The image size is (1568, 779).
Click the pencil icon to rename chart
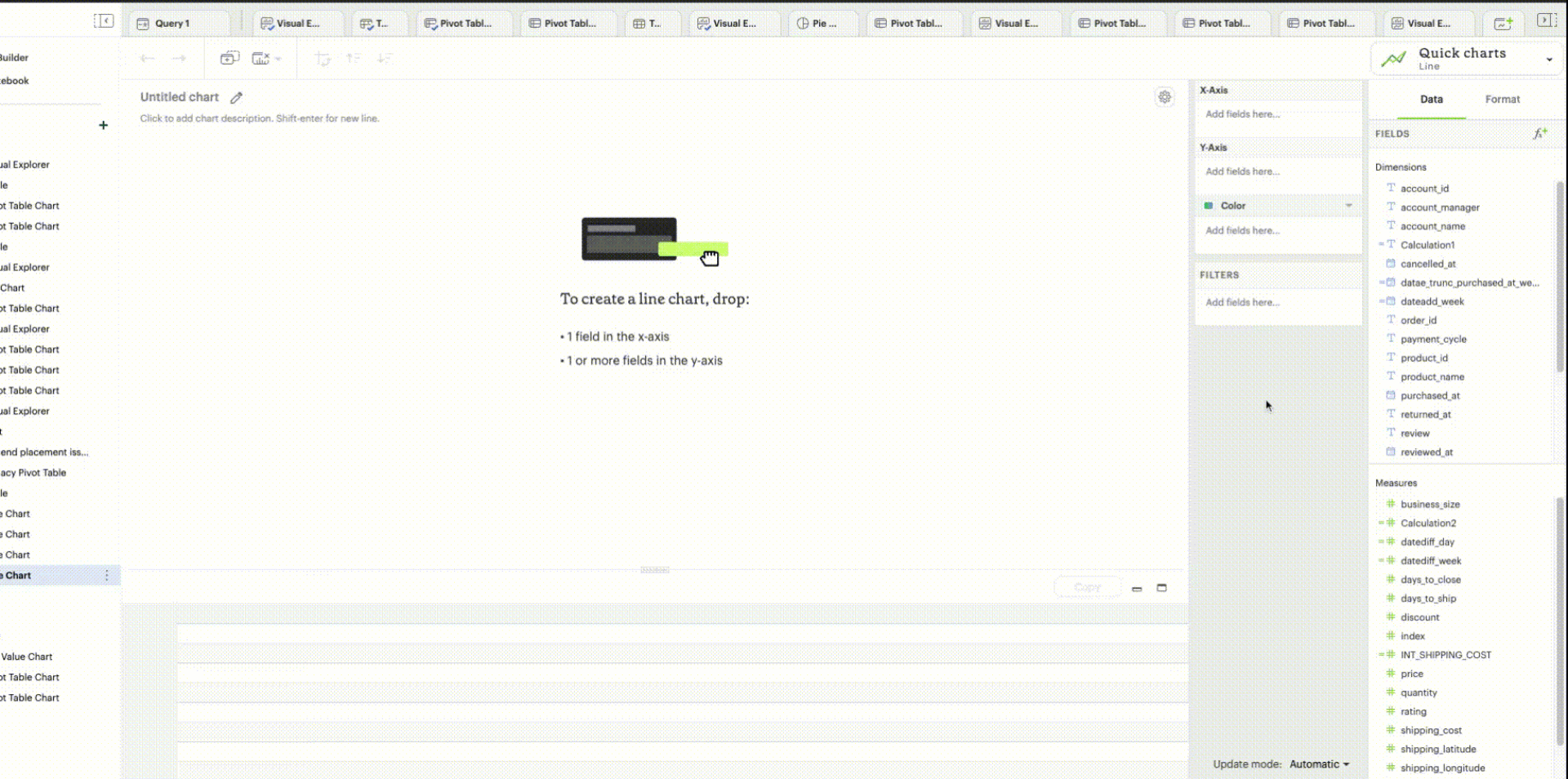pos(236,98)
